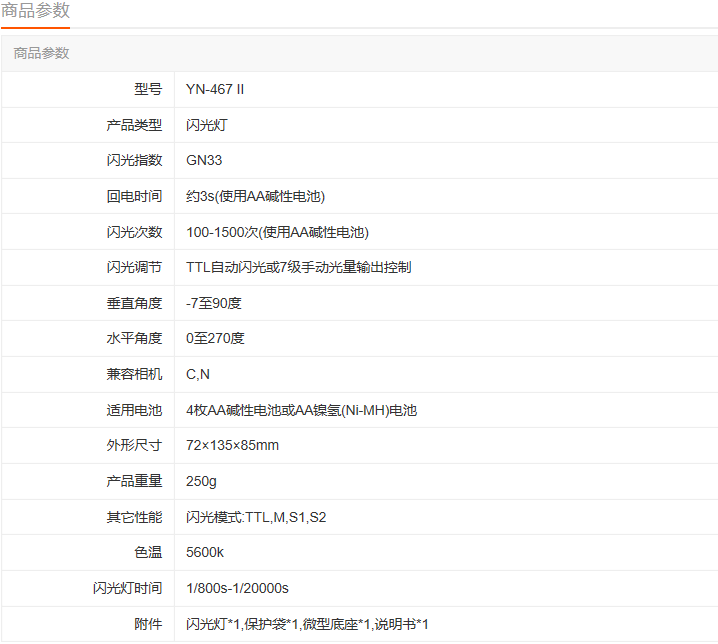Click the 1/800s-1/20000s flash duration value
This screenshot has width=718, height=644.
click(x=237, y=588)
